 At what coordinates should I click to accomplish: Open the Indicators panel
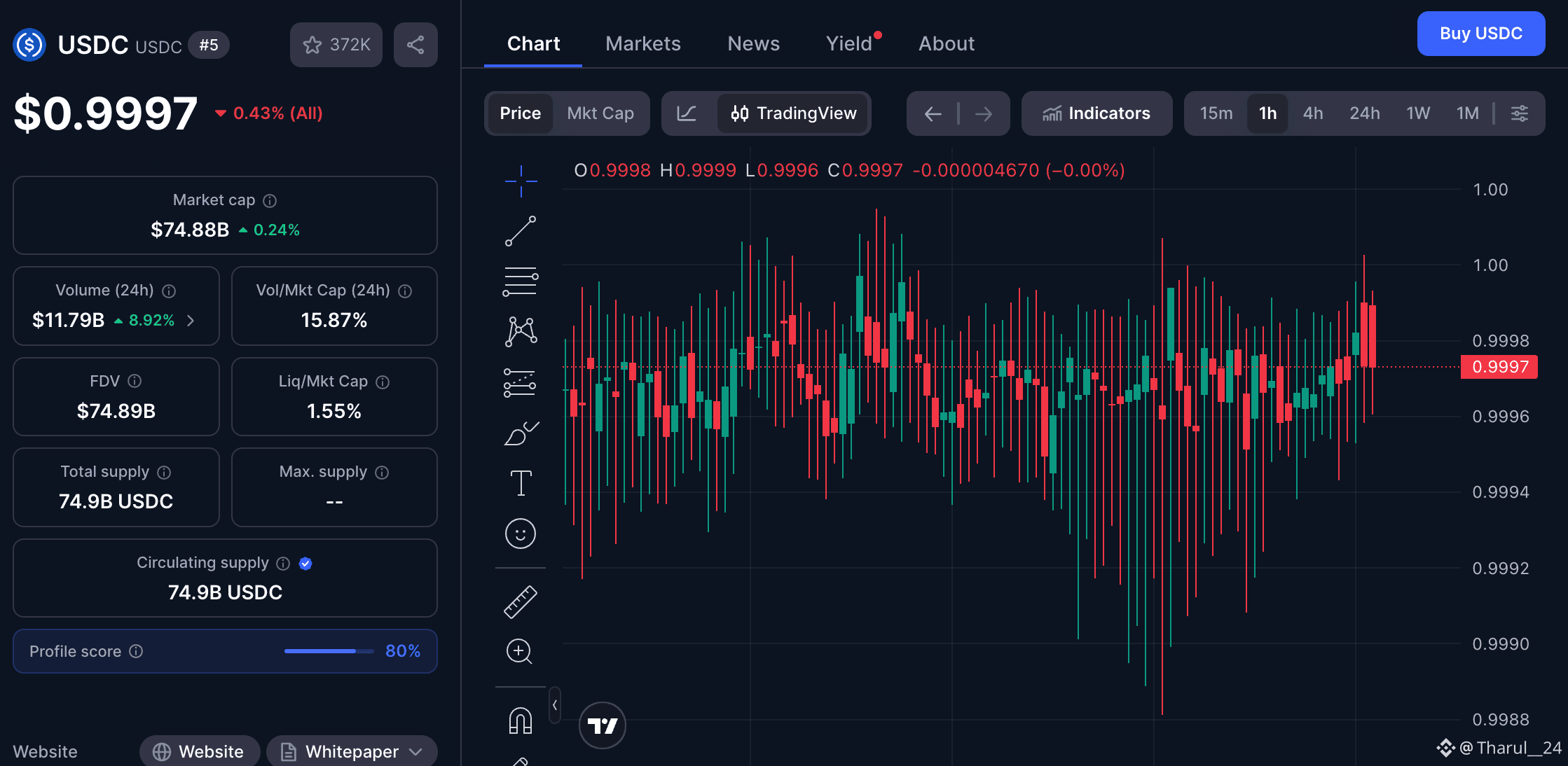coord(1096,113)
